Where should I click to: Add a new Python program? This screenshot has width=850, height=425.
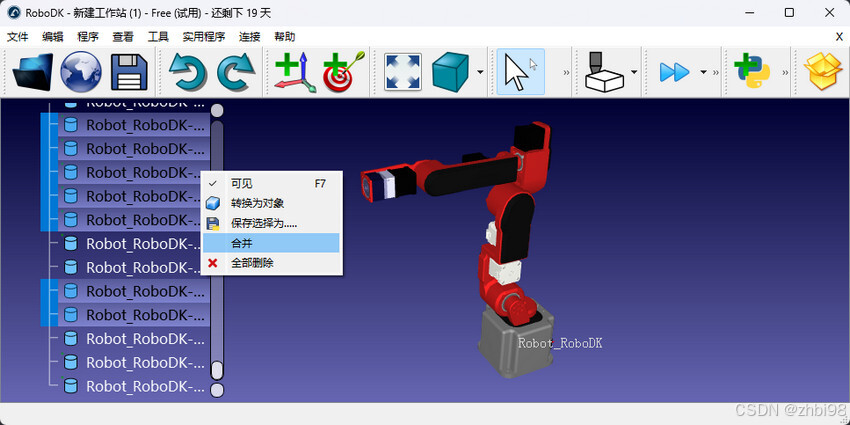click(752, 72)
